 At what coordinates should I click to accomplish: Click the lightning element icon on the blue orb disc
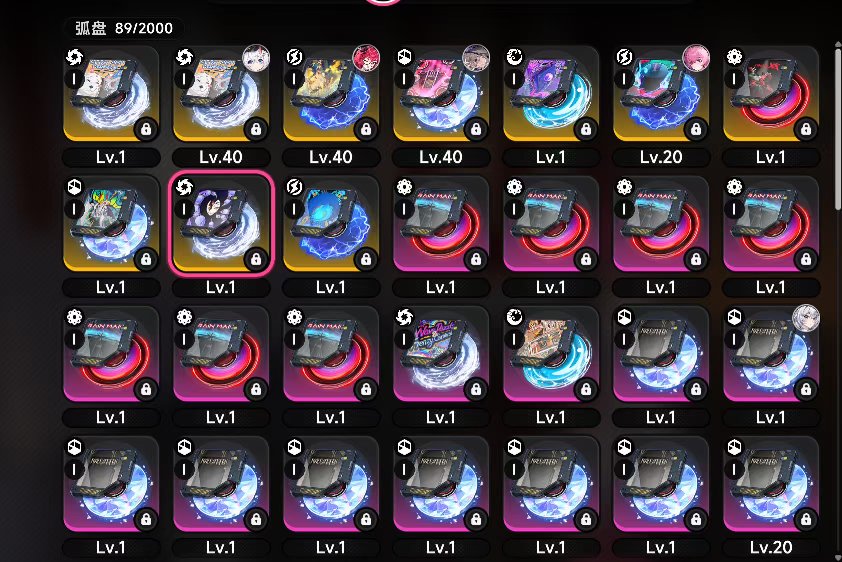(294, 187)
